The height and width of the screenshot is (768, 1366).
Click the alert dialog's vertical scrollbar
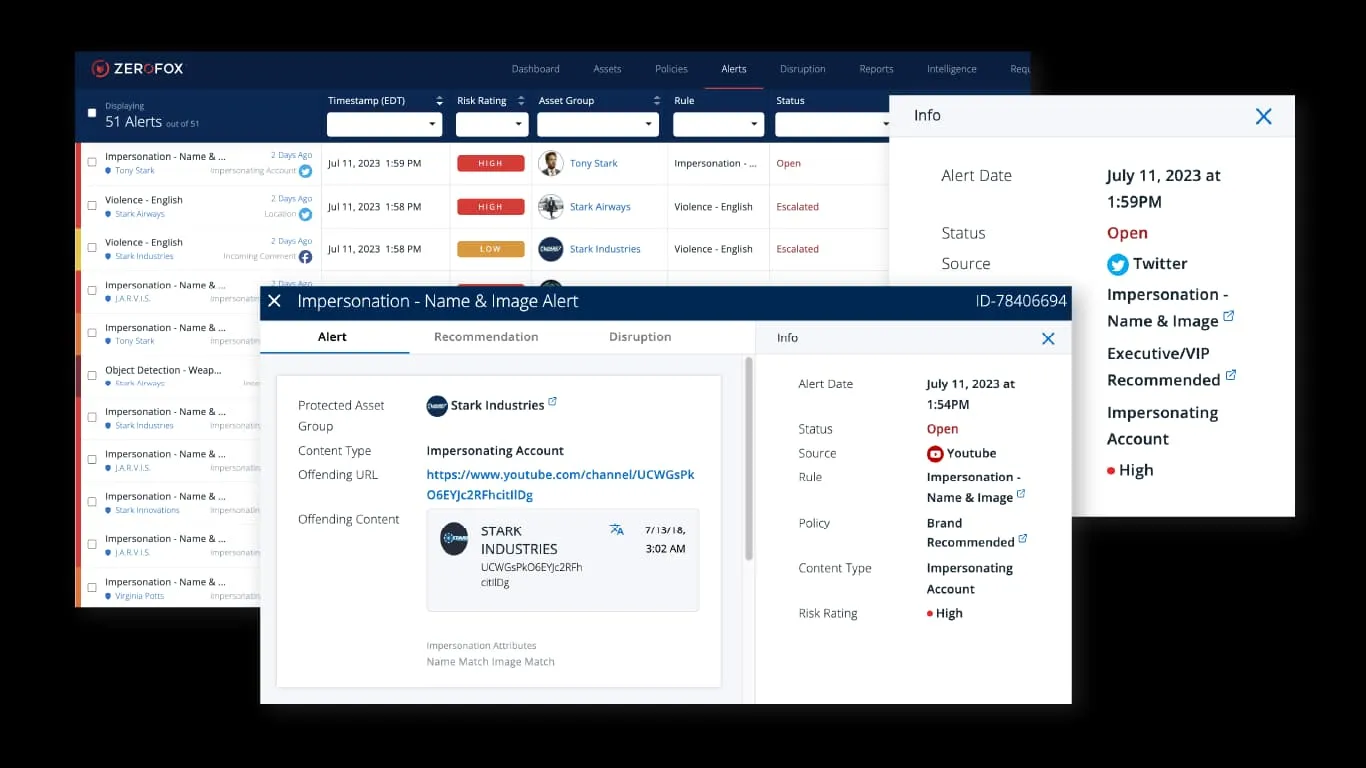748,458
